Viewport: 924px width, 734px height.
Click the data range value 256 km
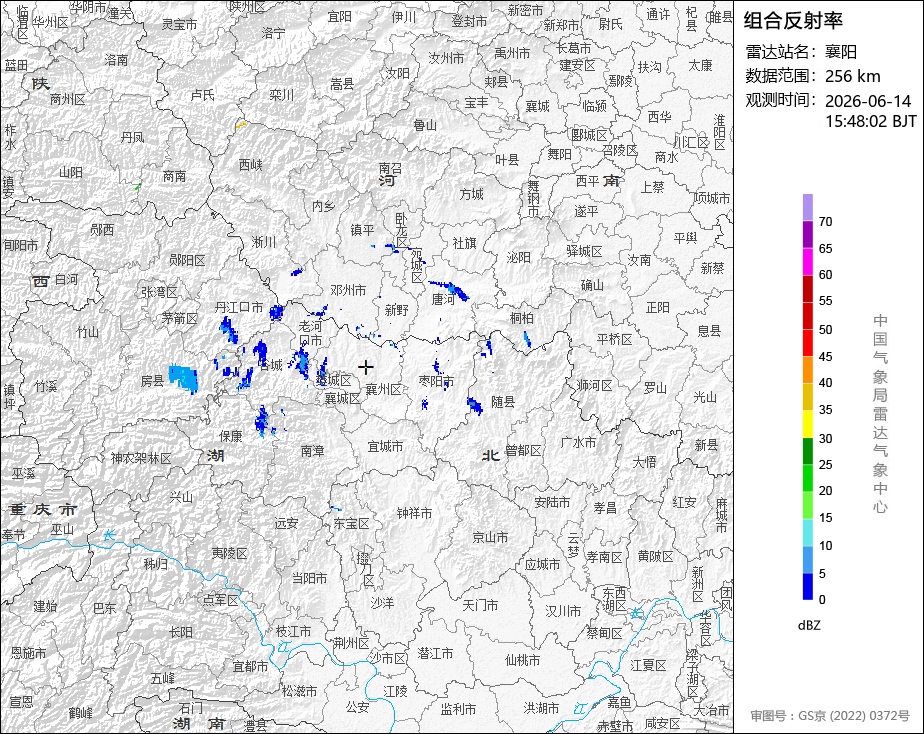pos(853,76)
